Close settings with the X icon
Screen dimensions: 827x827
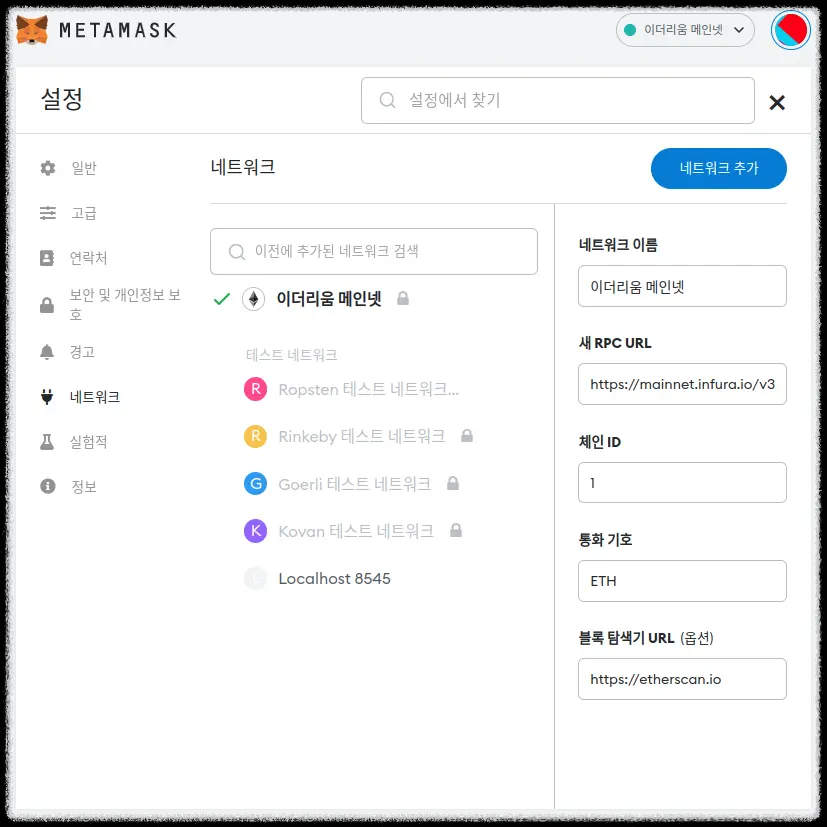pyautogui.click(x=776, y=102)
